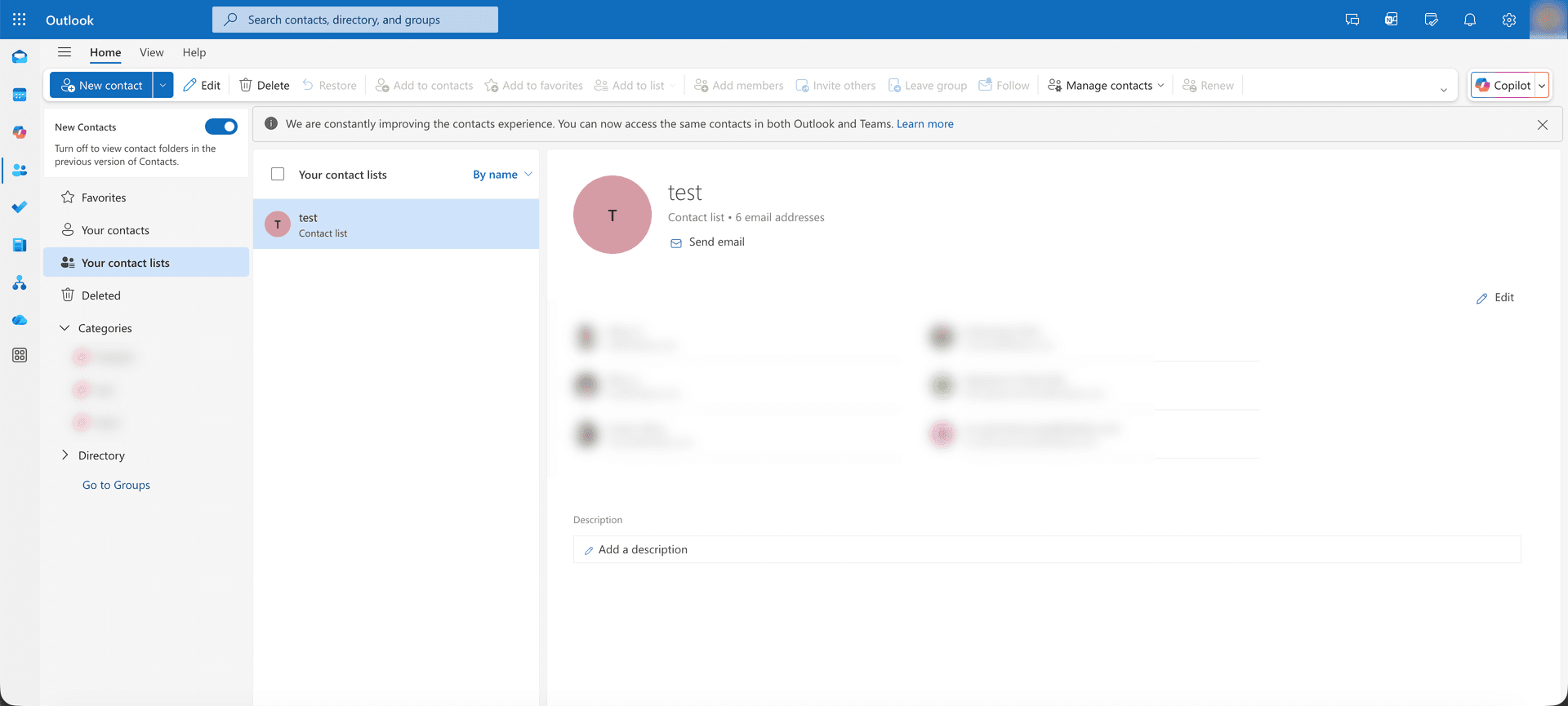Open the Copilot button dropdown arrow
Screen dimensions: 1568x706
[1542, 85]
